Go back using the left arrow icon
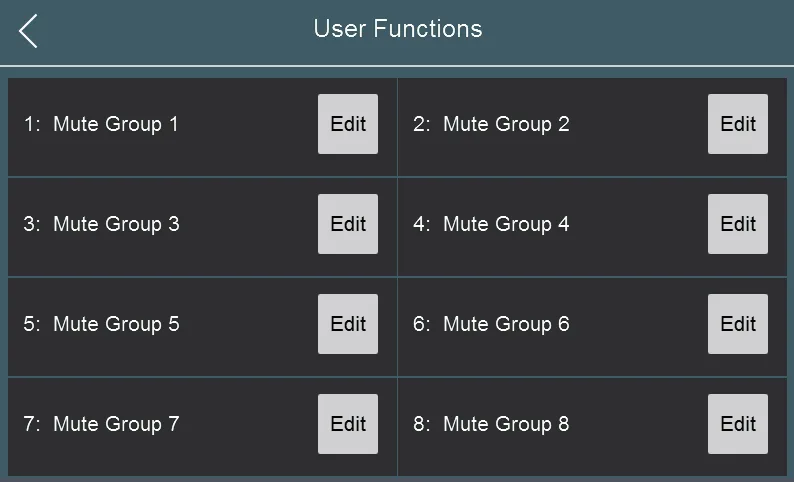This screenshot has height=482, width=794. (28, 31)
